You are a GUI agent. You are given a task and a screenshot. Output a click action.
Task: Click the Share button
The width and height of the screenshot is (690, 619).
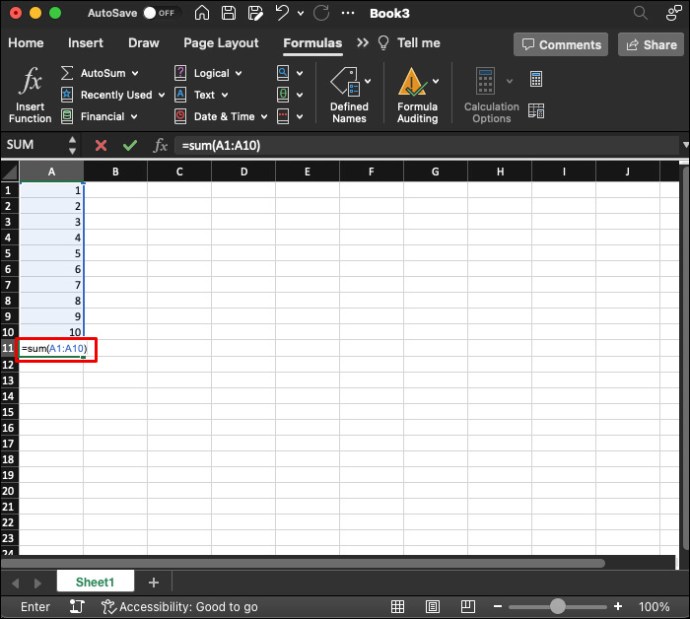pyautogui.click(x=651, y=44)
